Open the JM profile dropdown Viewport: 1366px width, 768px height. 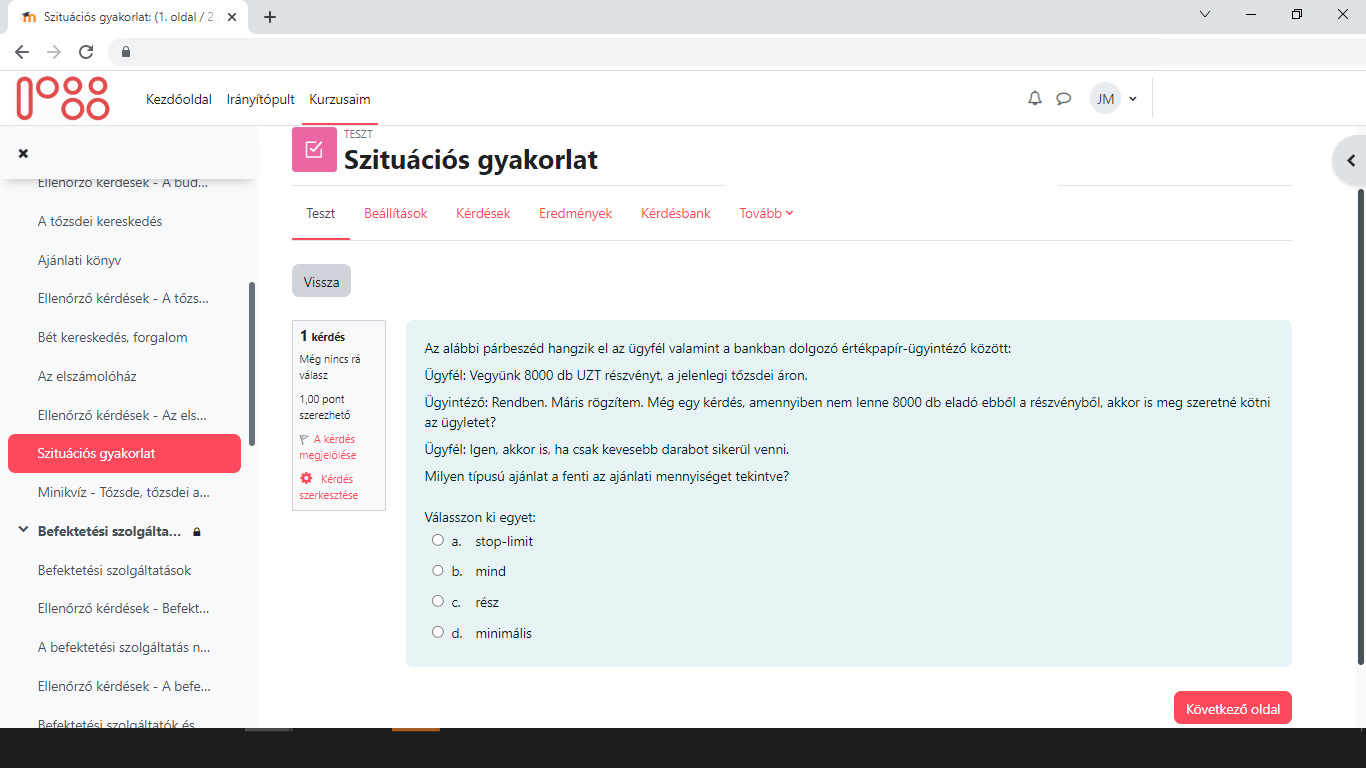point(1114,98)
